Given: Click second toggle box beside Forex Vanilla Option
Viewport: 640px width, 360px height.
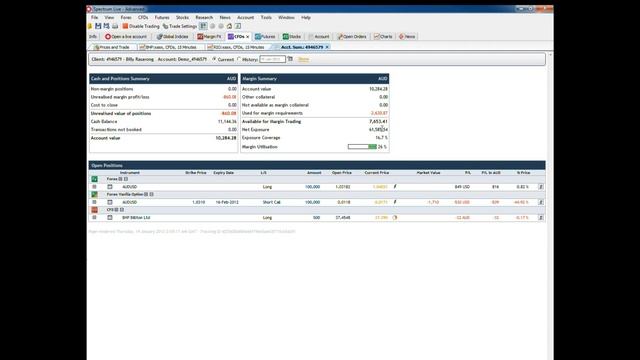Looking at the screenshot, I should coord(151,194).
